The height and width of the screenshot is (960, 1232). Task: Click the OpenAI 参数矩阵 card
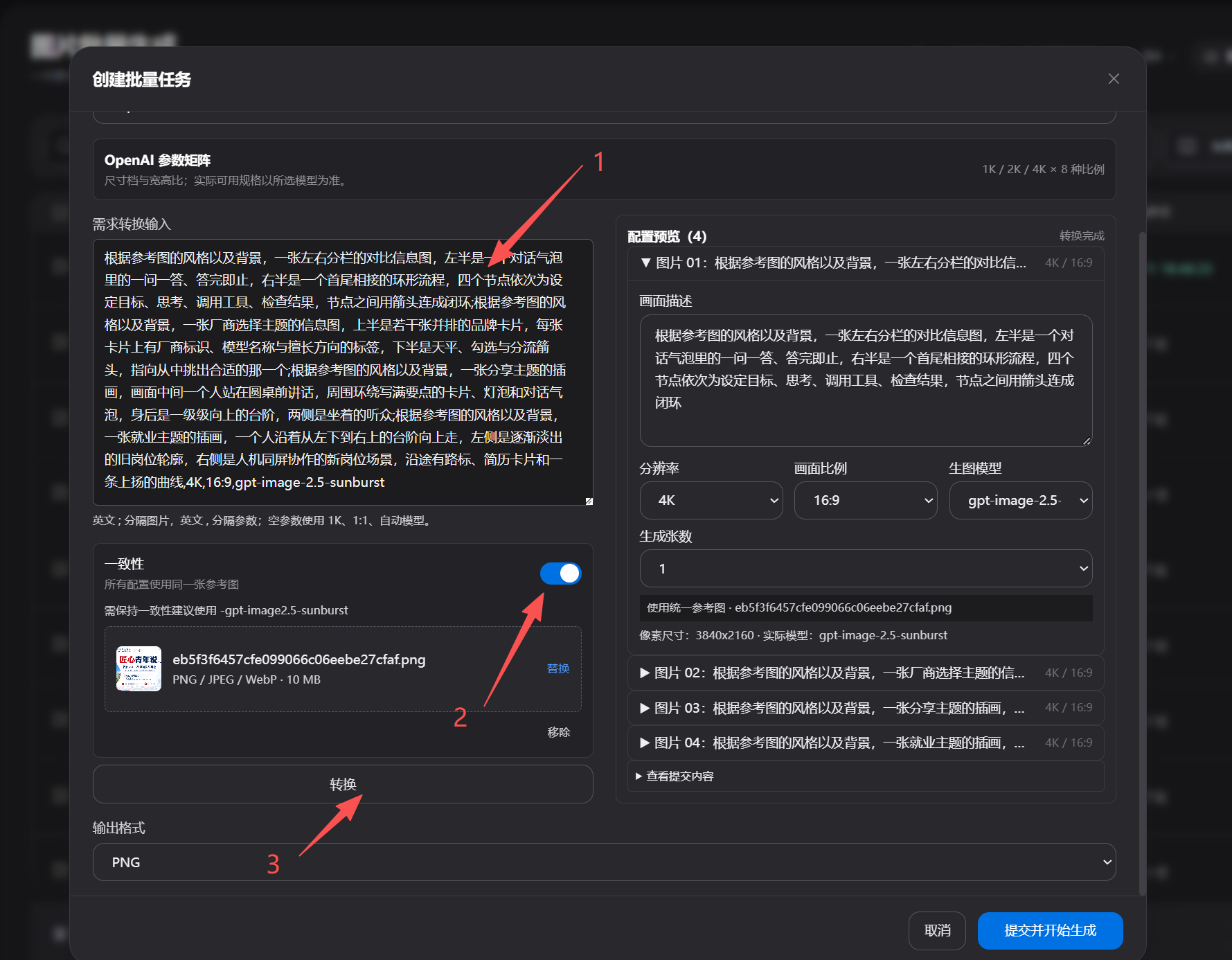click(x=604, y=170)
